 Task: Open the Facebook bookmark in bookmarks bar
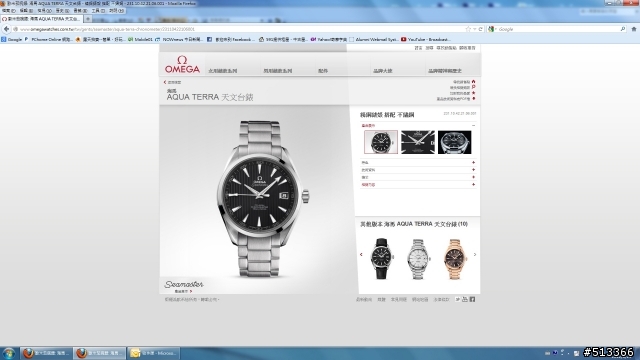click(231, 40)
